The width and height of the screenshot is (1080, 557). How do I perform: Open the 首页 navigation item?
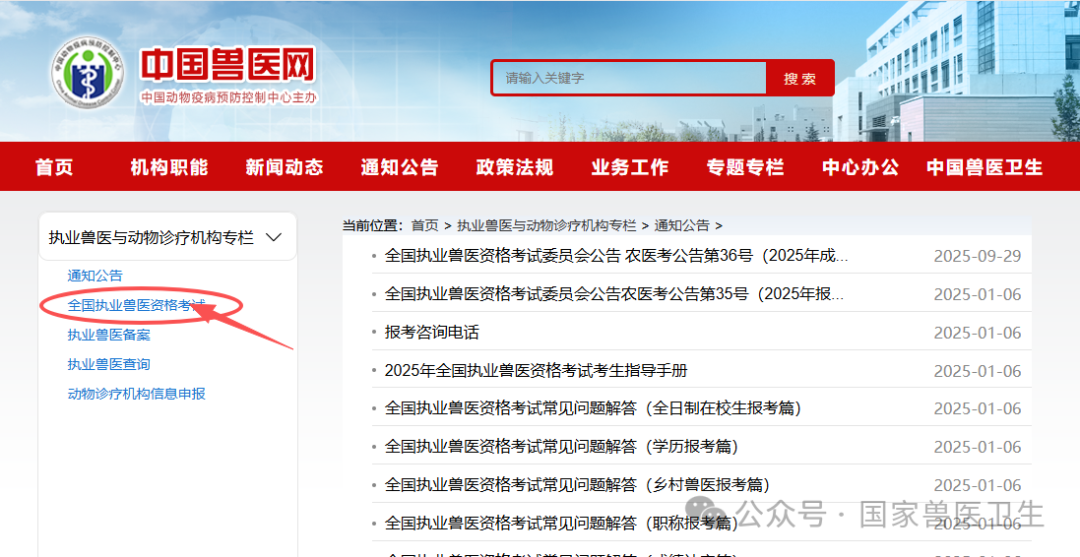pos(54,167)
